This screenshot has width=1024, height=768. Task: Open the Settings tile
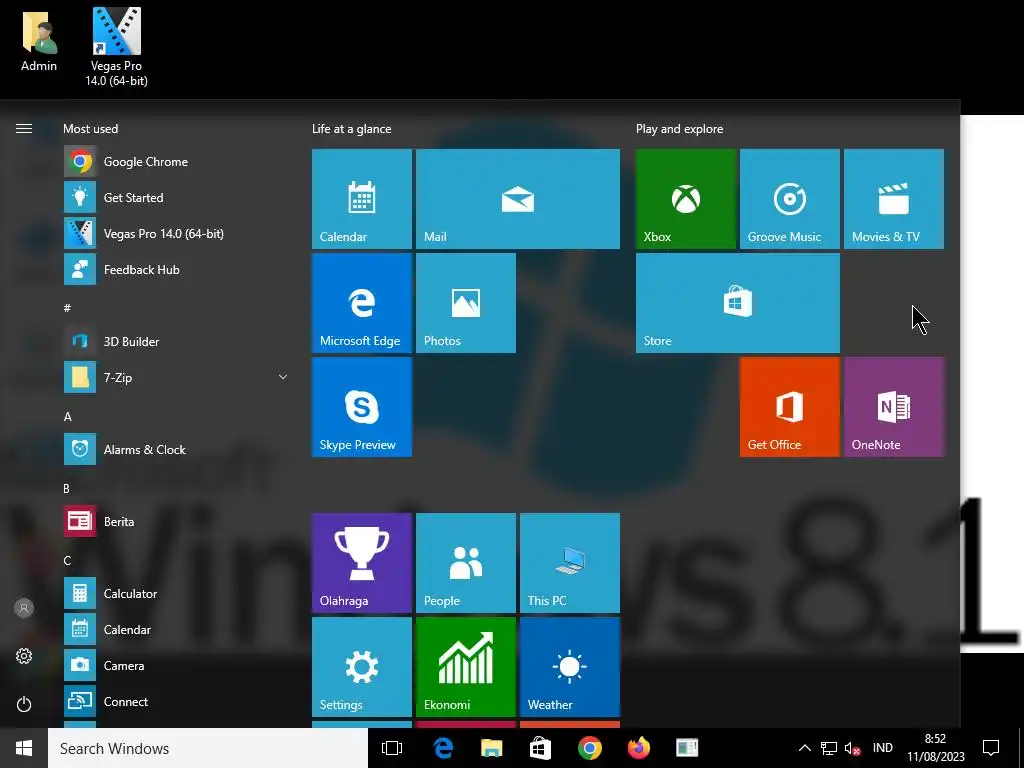(362, 667)
